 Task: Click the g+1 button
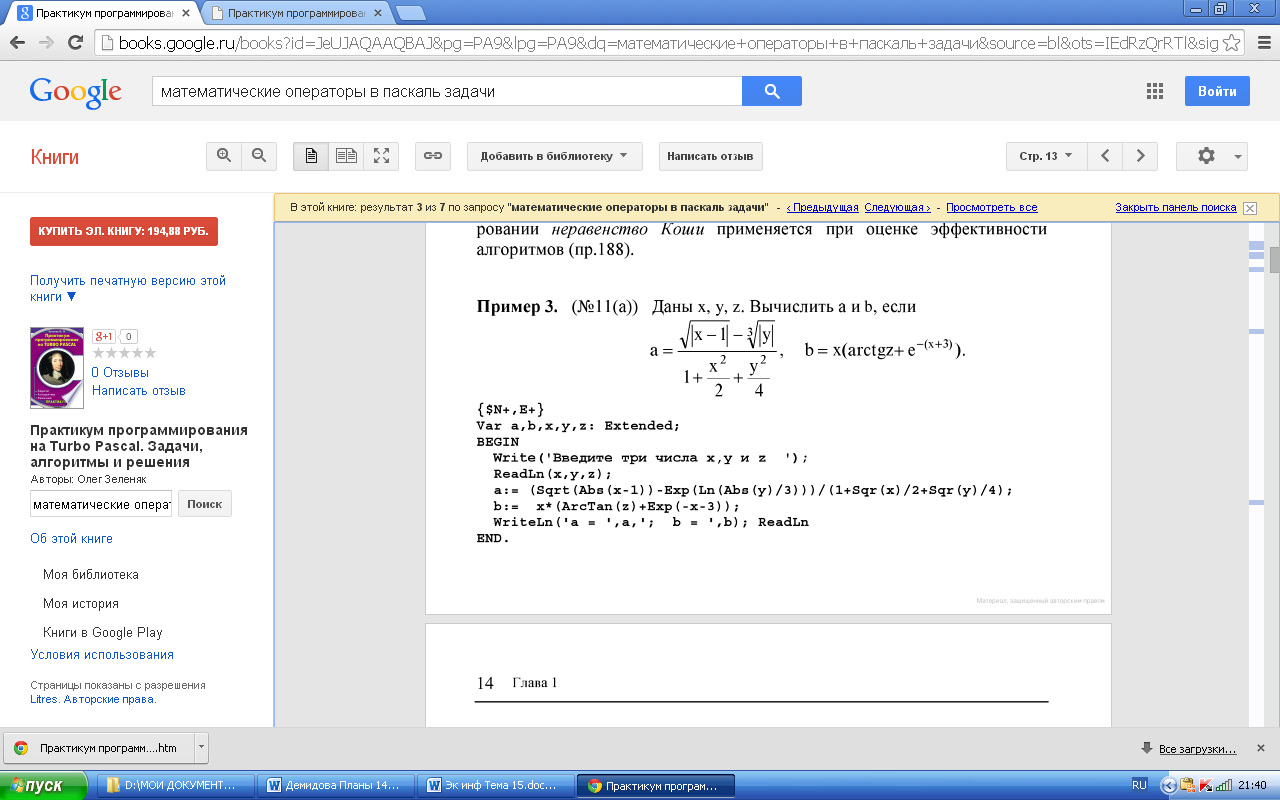pos(104,337)
